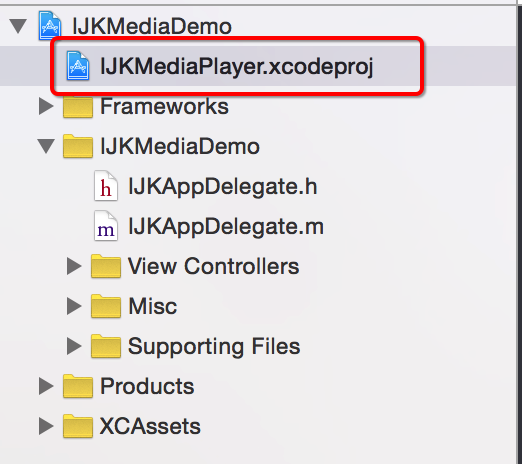Click the View Controllers folder icon
The height and width of the screenshot is (464, 522).
tap(106, 266)
